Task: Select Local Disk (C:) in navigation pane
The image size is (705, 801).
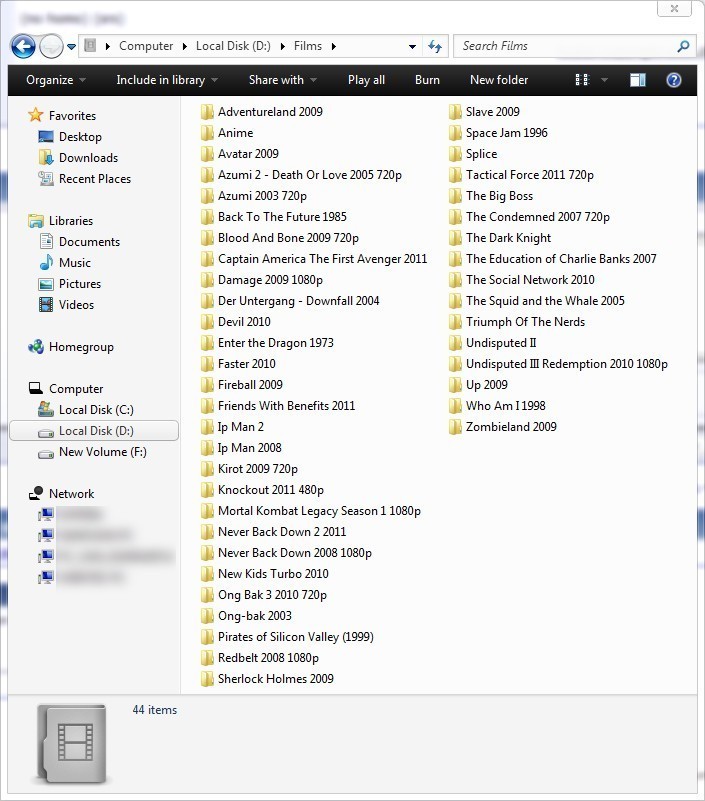Action: click(95, 410)
